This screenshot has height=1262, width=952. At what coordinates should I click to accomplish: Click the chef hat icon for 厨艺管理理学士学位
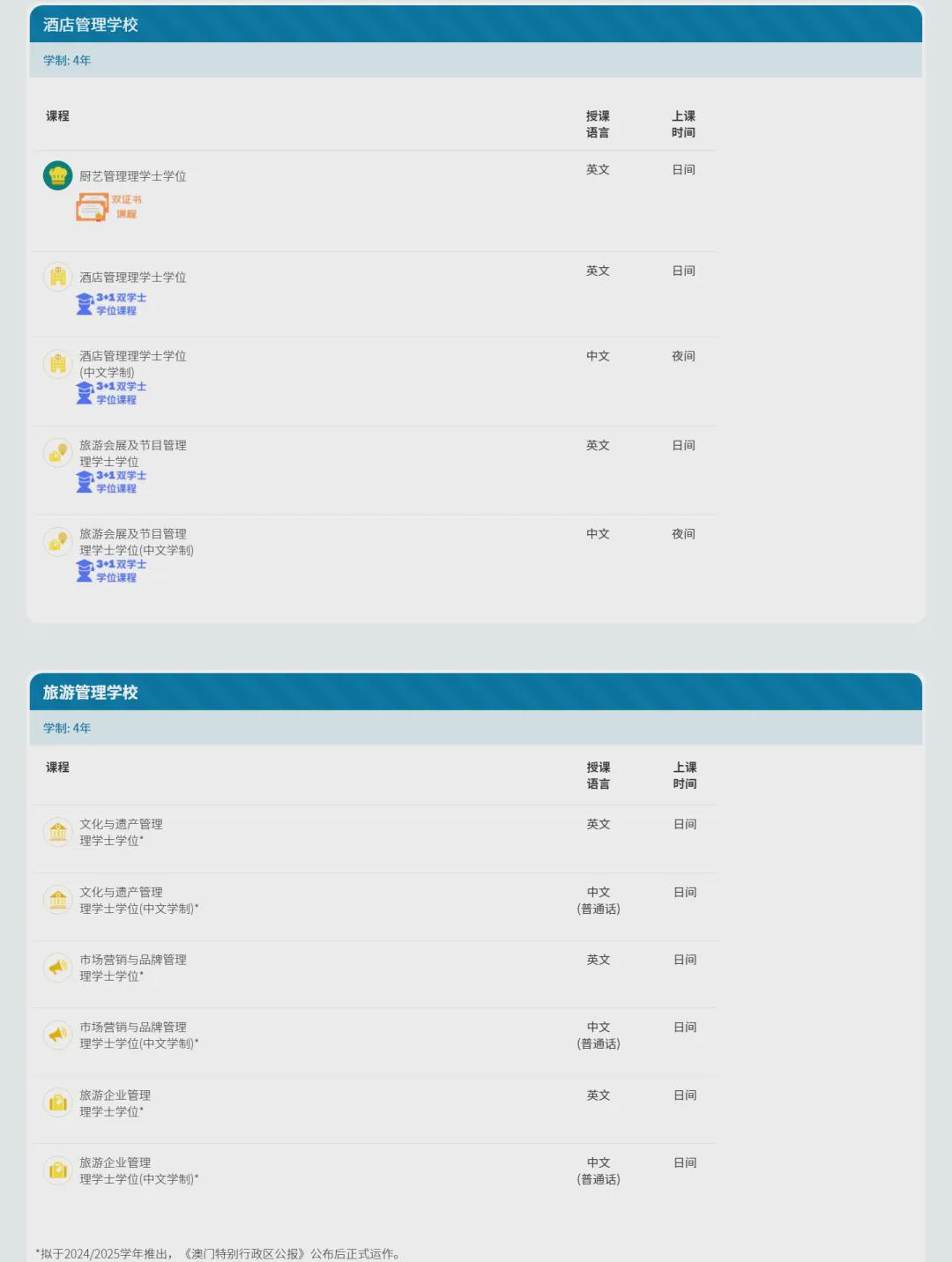click(x=58, y=174)
